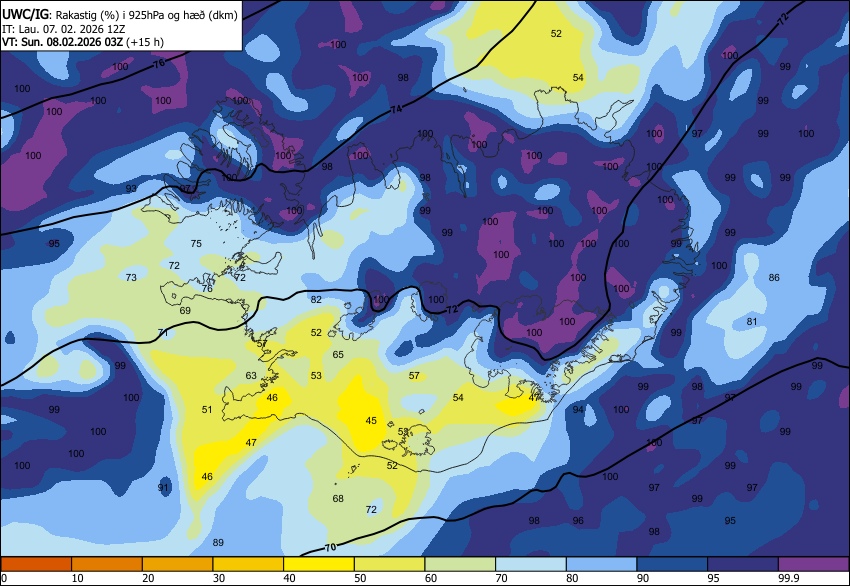This screenshot has width=850, height=586.
Task: Click the medium blue 90–95 legend swatch
Action: 672,564
